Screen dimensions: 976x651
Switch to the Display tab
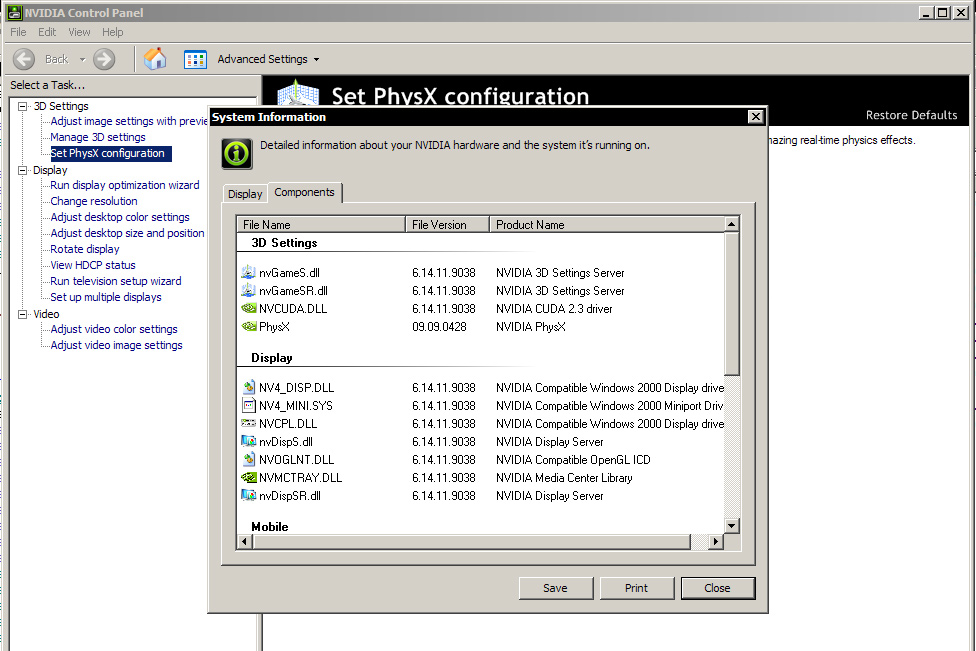pos(245,194)
